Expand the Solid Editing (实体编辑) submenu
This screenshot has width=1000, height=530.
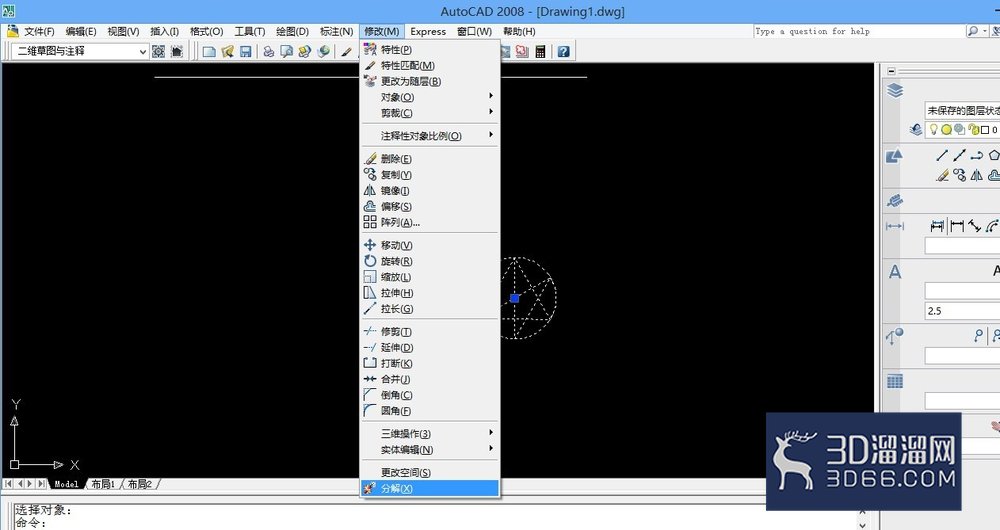429,450
